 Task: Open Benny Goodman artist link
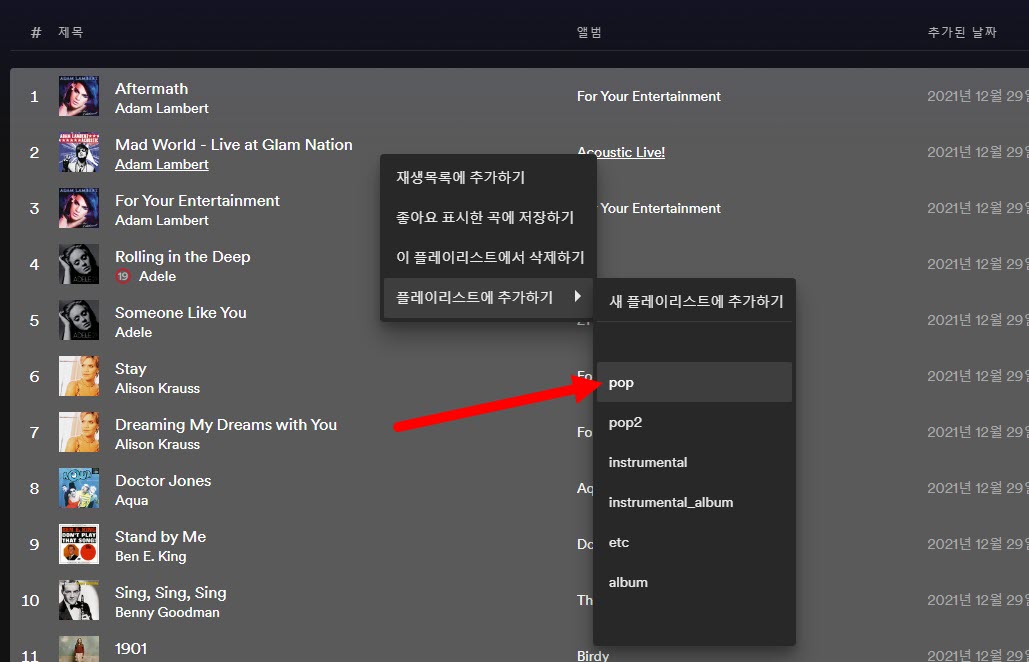click(167, 612)
